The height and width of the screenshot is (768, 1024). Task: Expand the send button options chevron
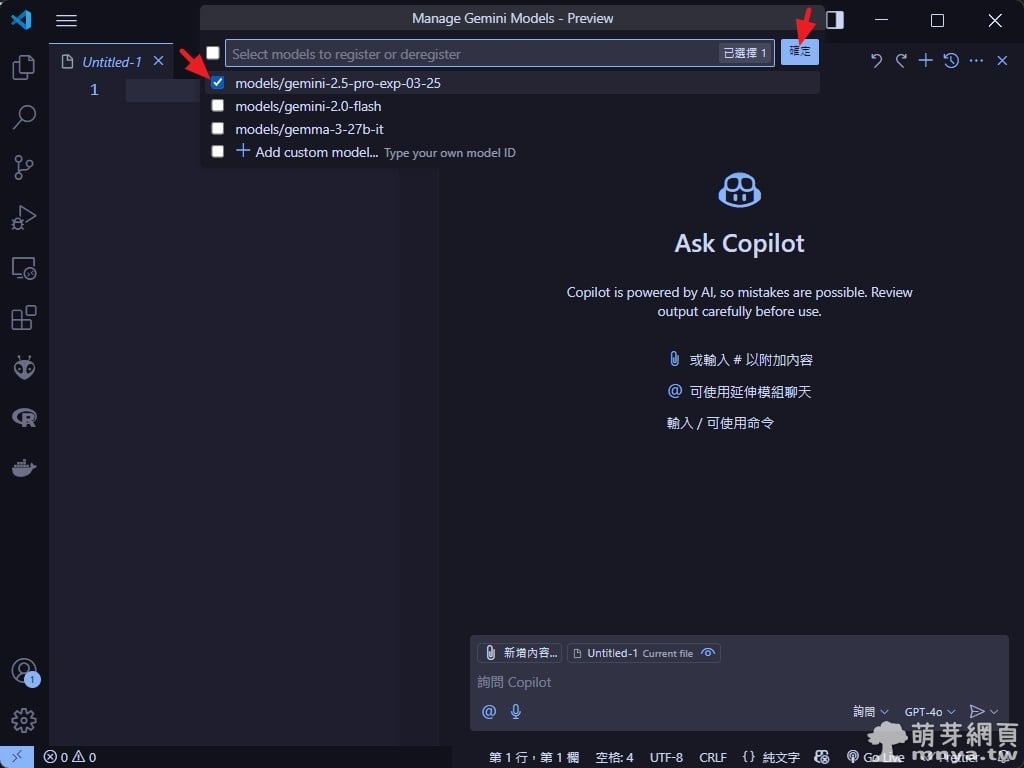(994, 712)
